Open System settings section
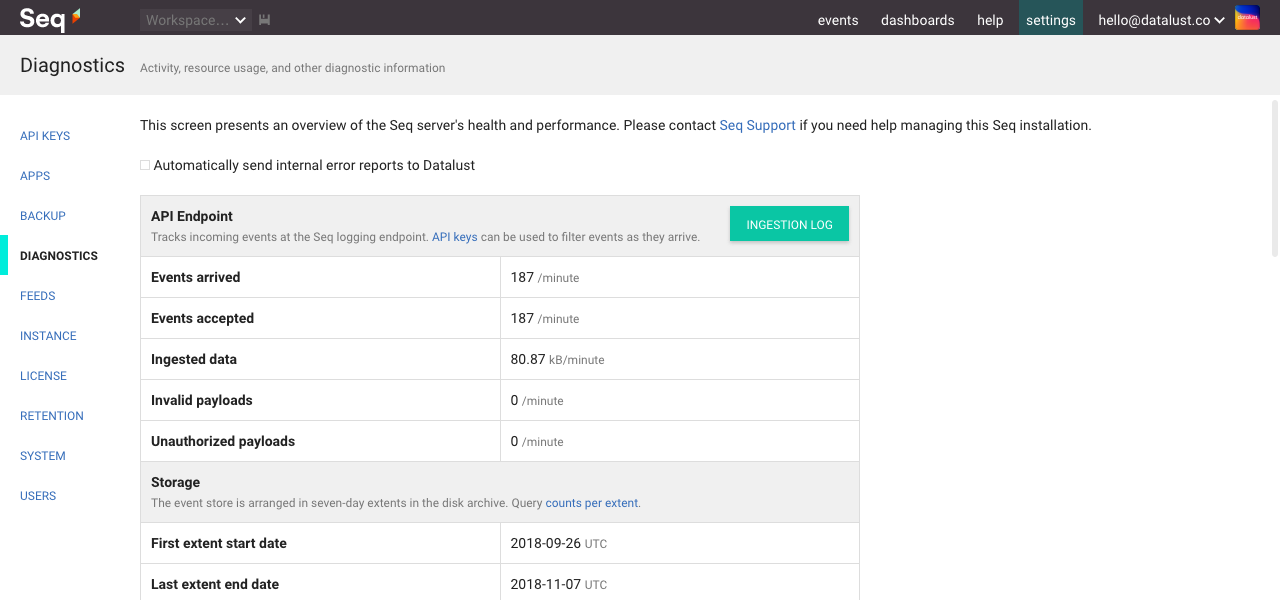The image size is (1280, 600). (43, 456)
